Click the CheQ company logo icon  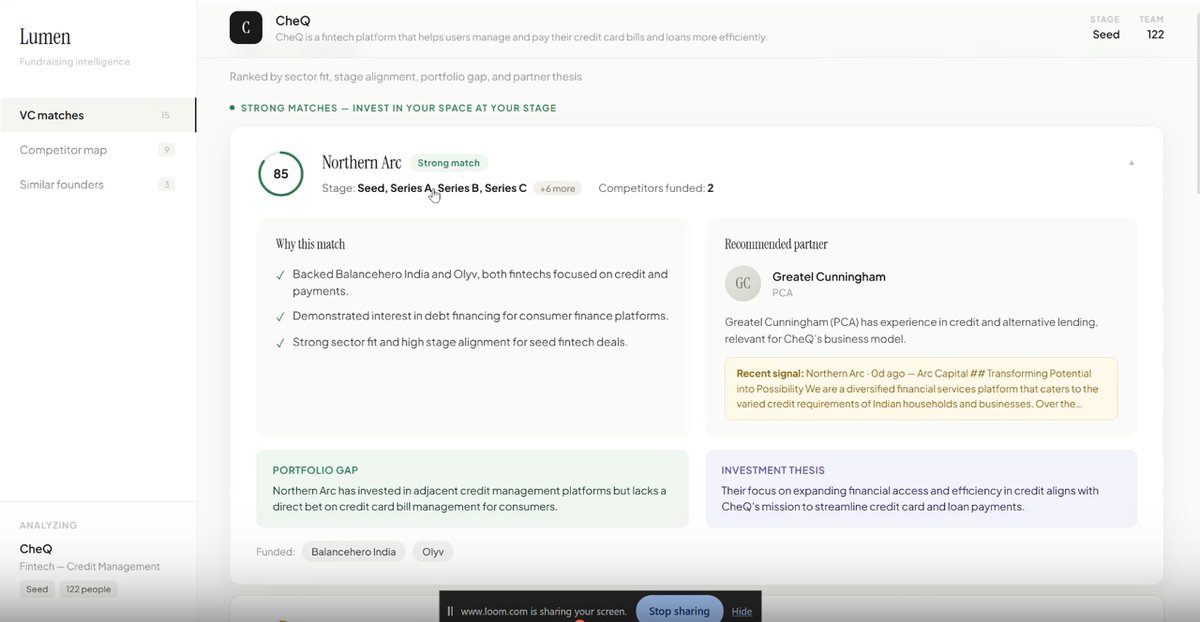tap(246, 28)
